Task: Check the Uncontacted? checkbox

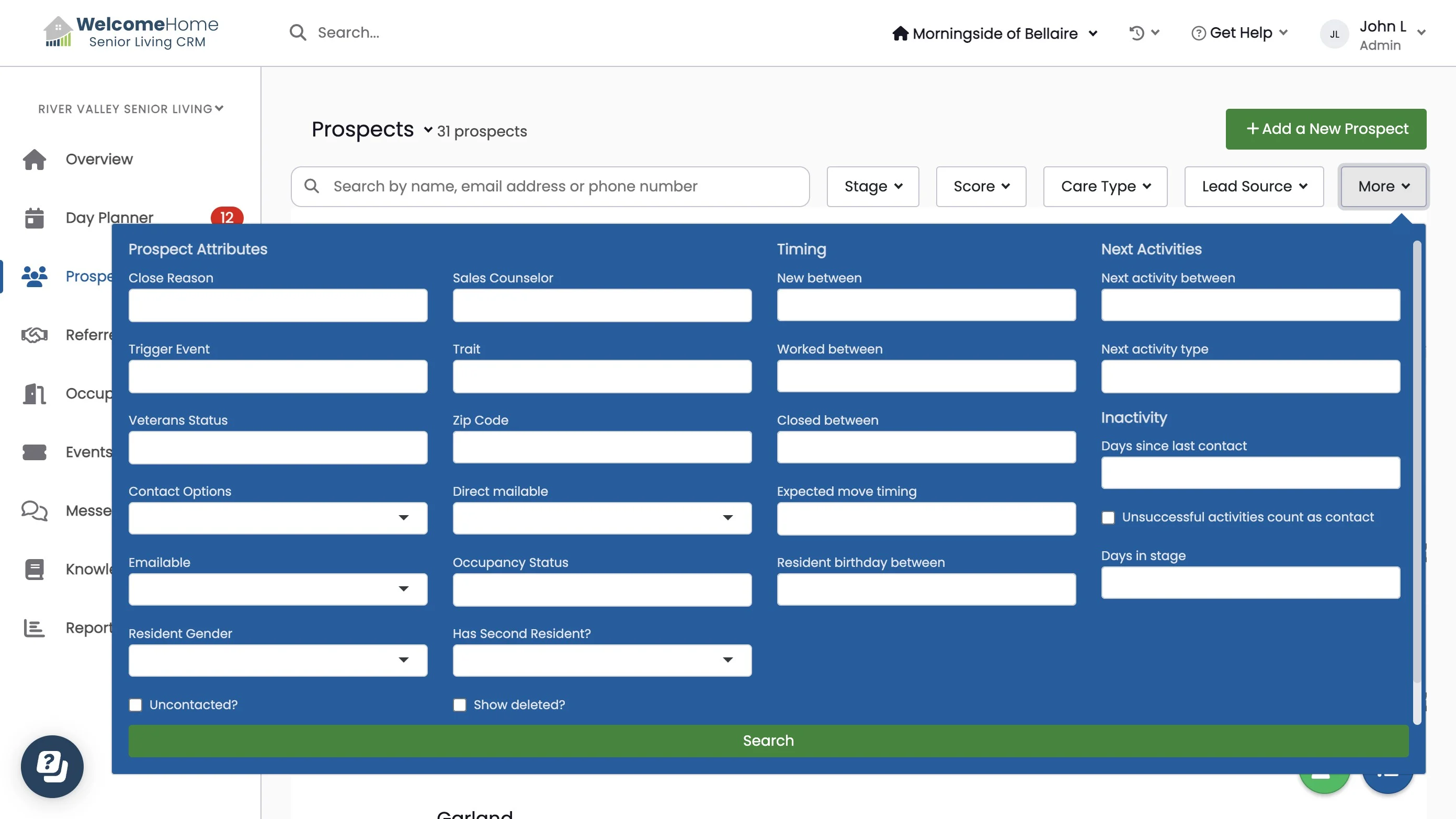Action: 135,705
